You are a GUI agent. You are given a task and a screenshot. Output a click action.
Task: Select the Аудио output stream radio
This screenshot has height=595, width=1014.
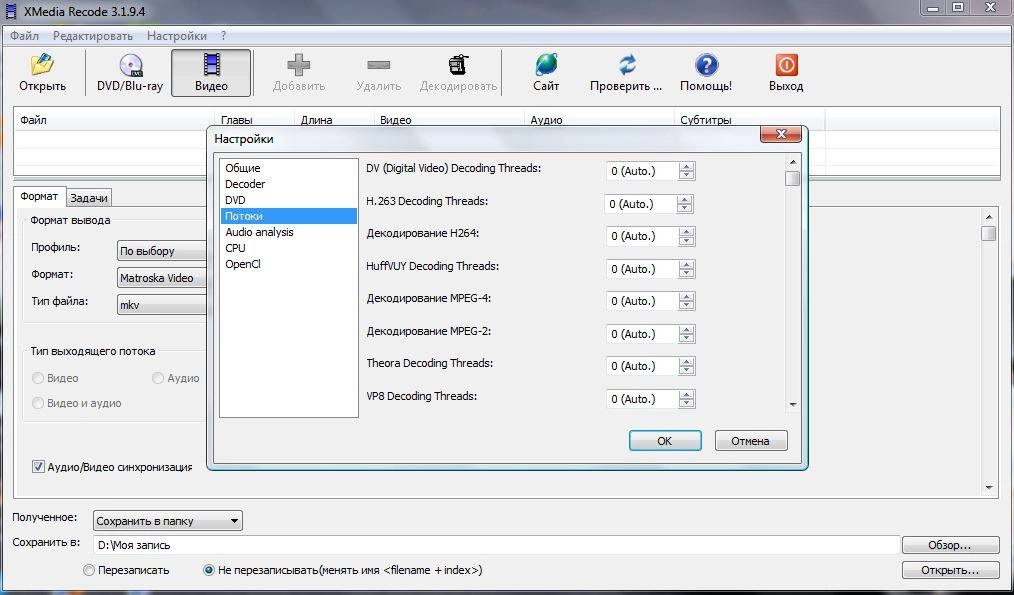(x=158, y=378)
